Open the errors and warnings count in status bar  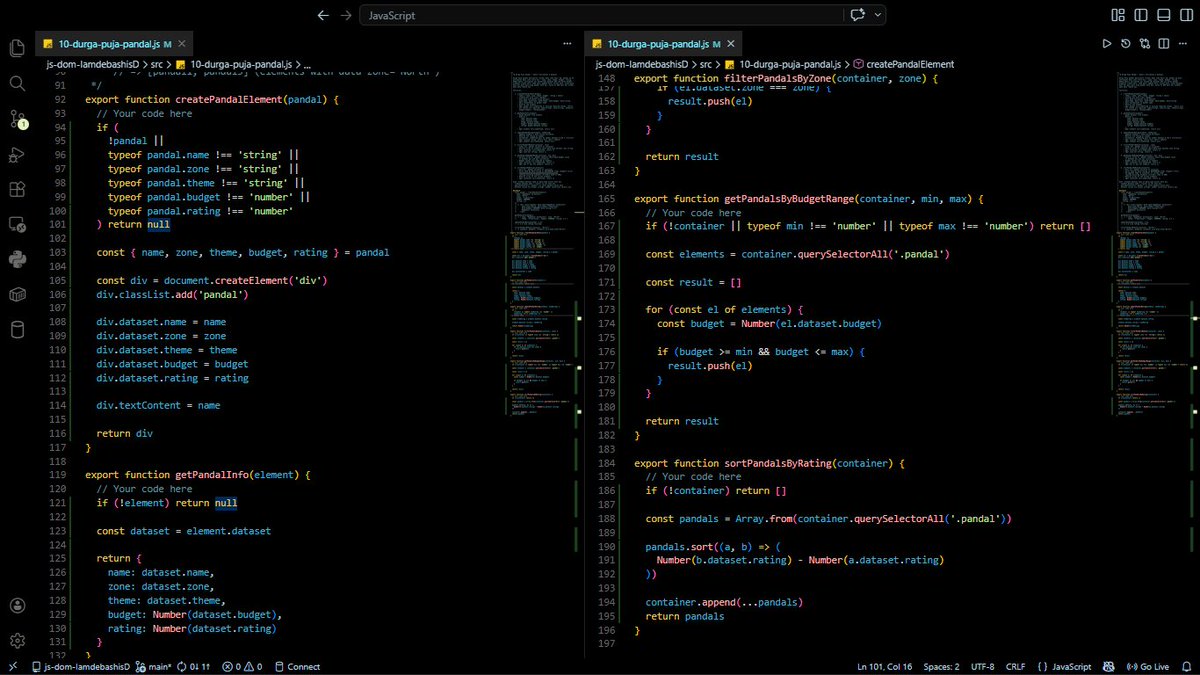click(242, 666)
